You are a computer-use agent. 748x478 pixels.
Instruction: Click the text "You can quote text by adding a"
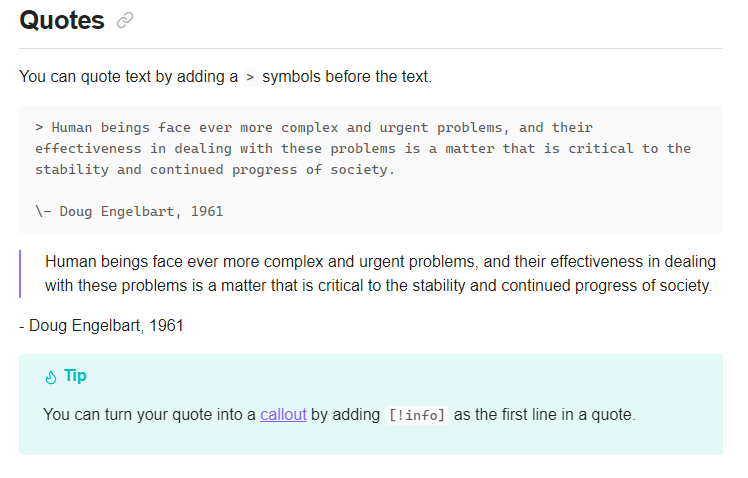click(x=128, y=77)
